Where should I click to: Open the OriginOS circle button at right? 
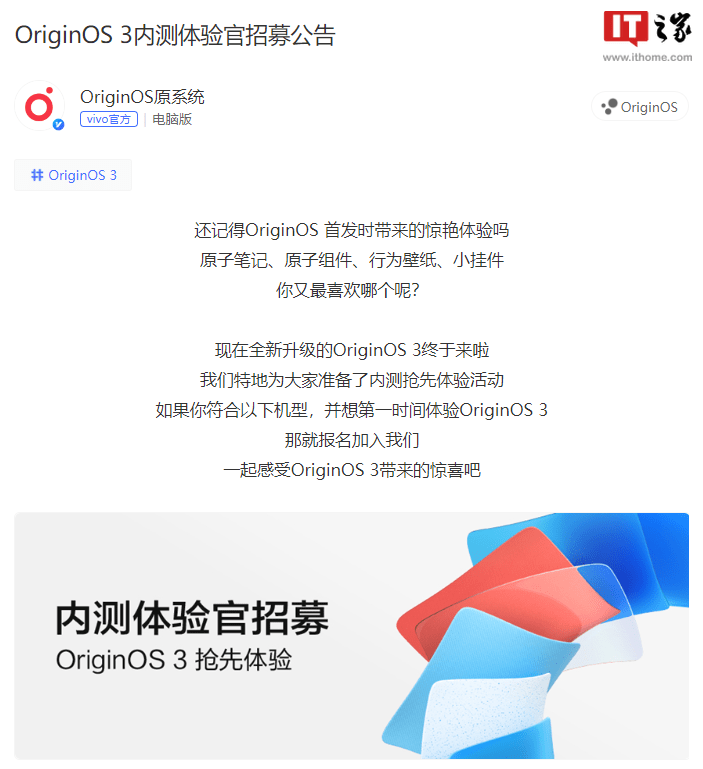(x=640, y=106)
